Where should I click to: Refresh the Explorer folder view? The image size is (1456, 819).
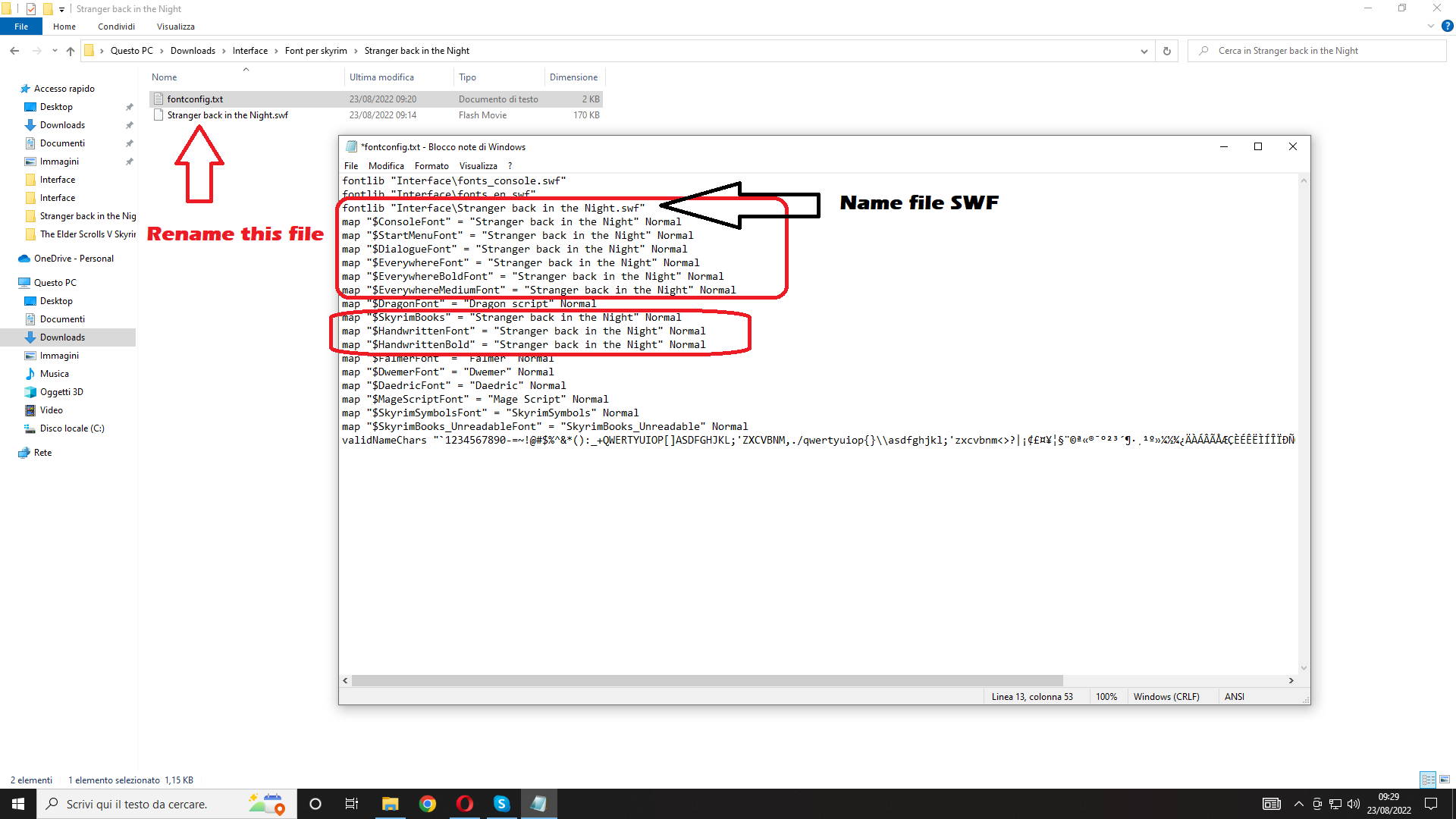1167,51
